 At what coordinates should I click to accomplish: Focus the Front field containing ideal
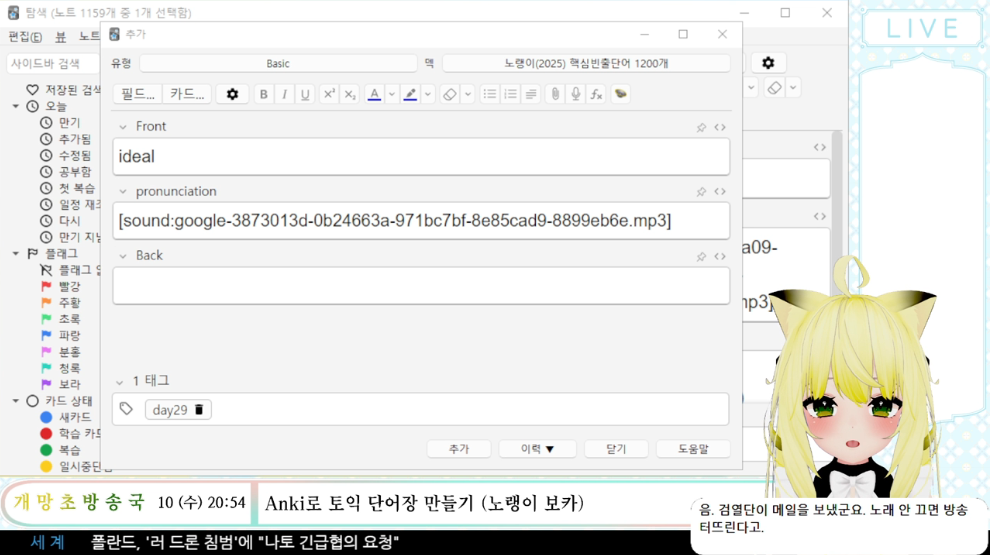[x=421, y=157]
